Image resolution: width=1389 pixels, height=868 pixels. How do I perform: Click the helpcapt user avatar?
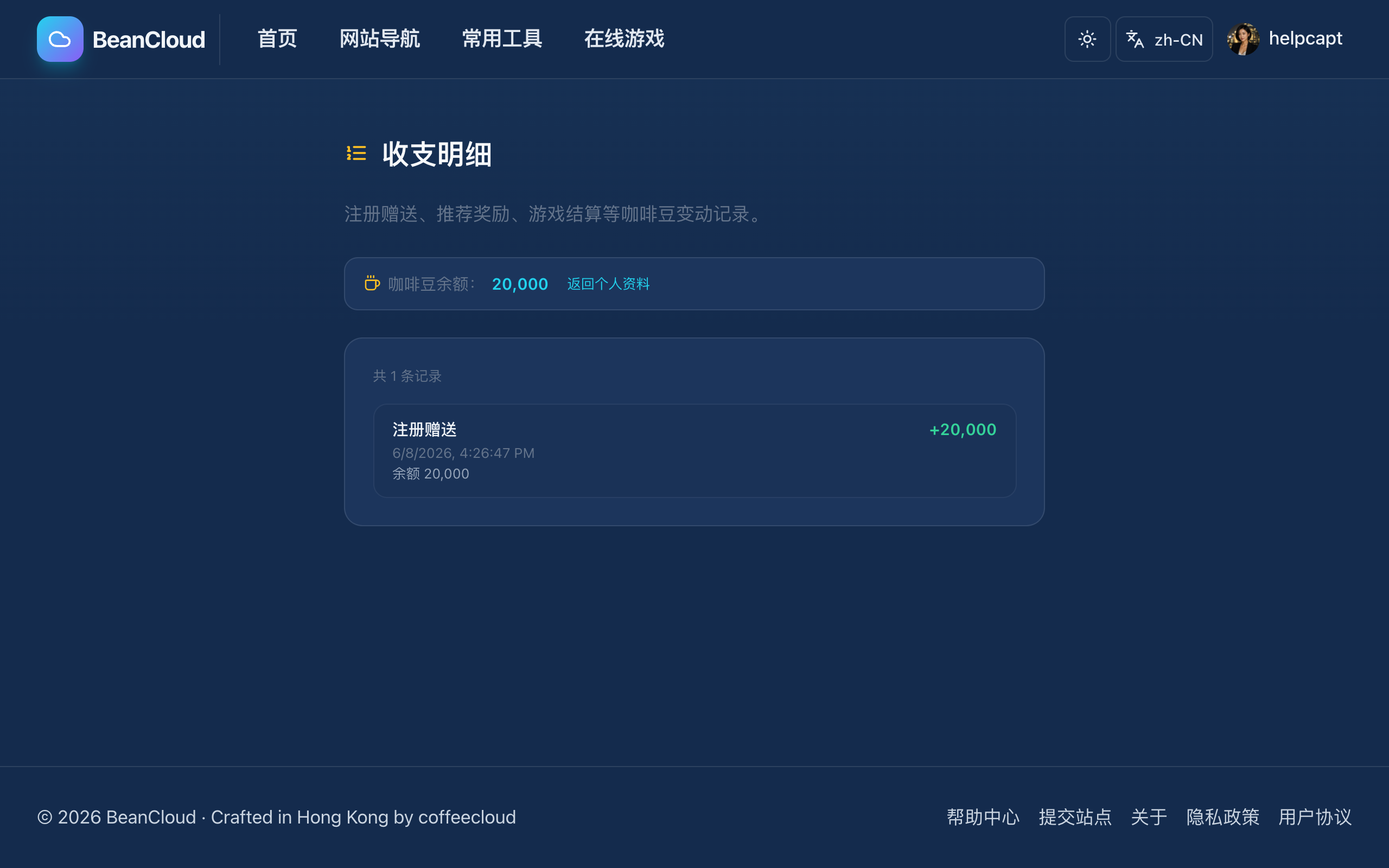pos(1243,39)
